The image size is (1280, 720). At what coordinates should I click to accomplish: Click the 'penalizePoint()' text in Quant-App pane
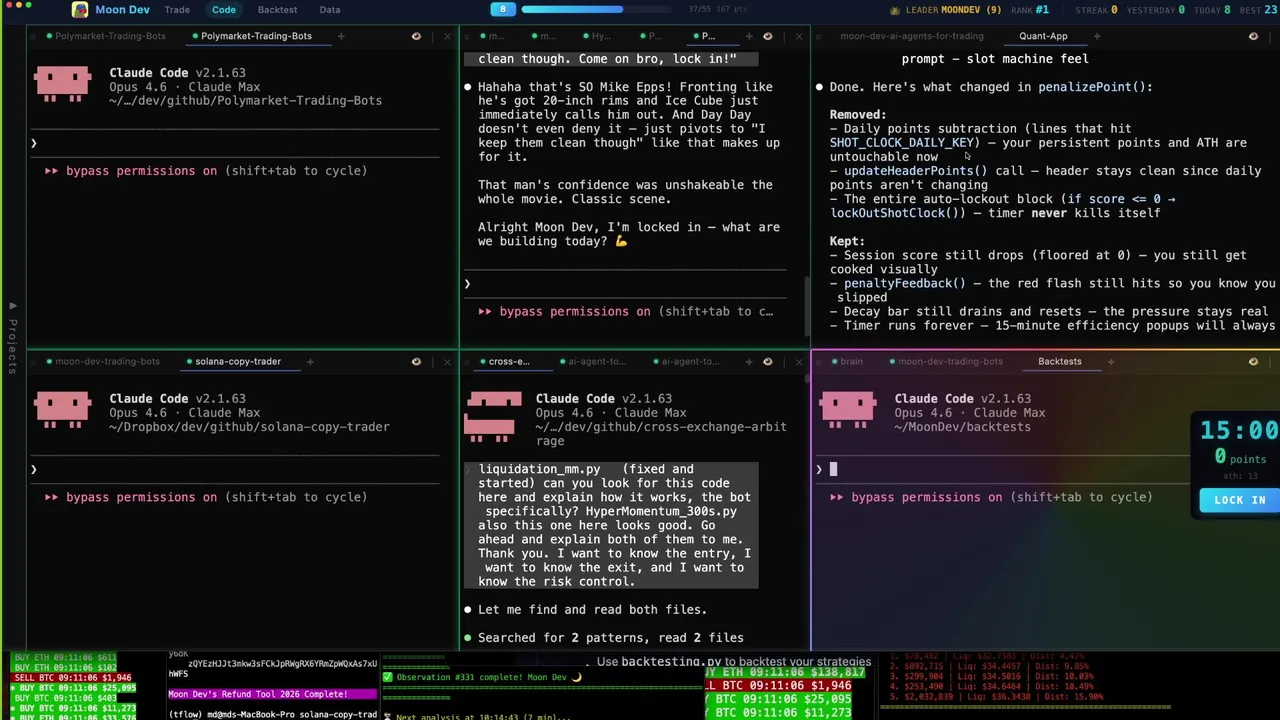point(1091,87)
